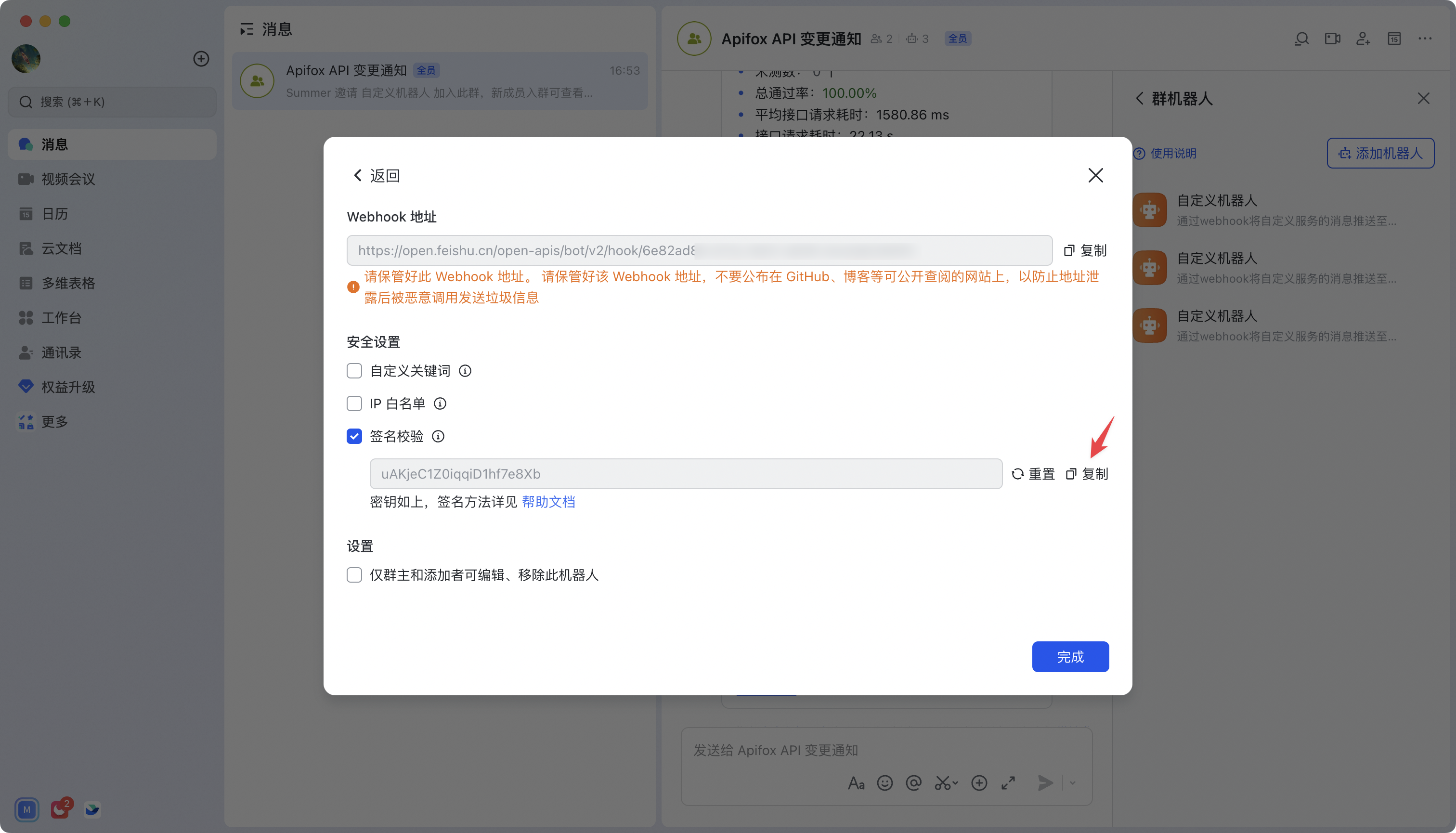Enable the IP 白名单 checkbox
The image size is (1456, 833).
[354, 404]
